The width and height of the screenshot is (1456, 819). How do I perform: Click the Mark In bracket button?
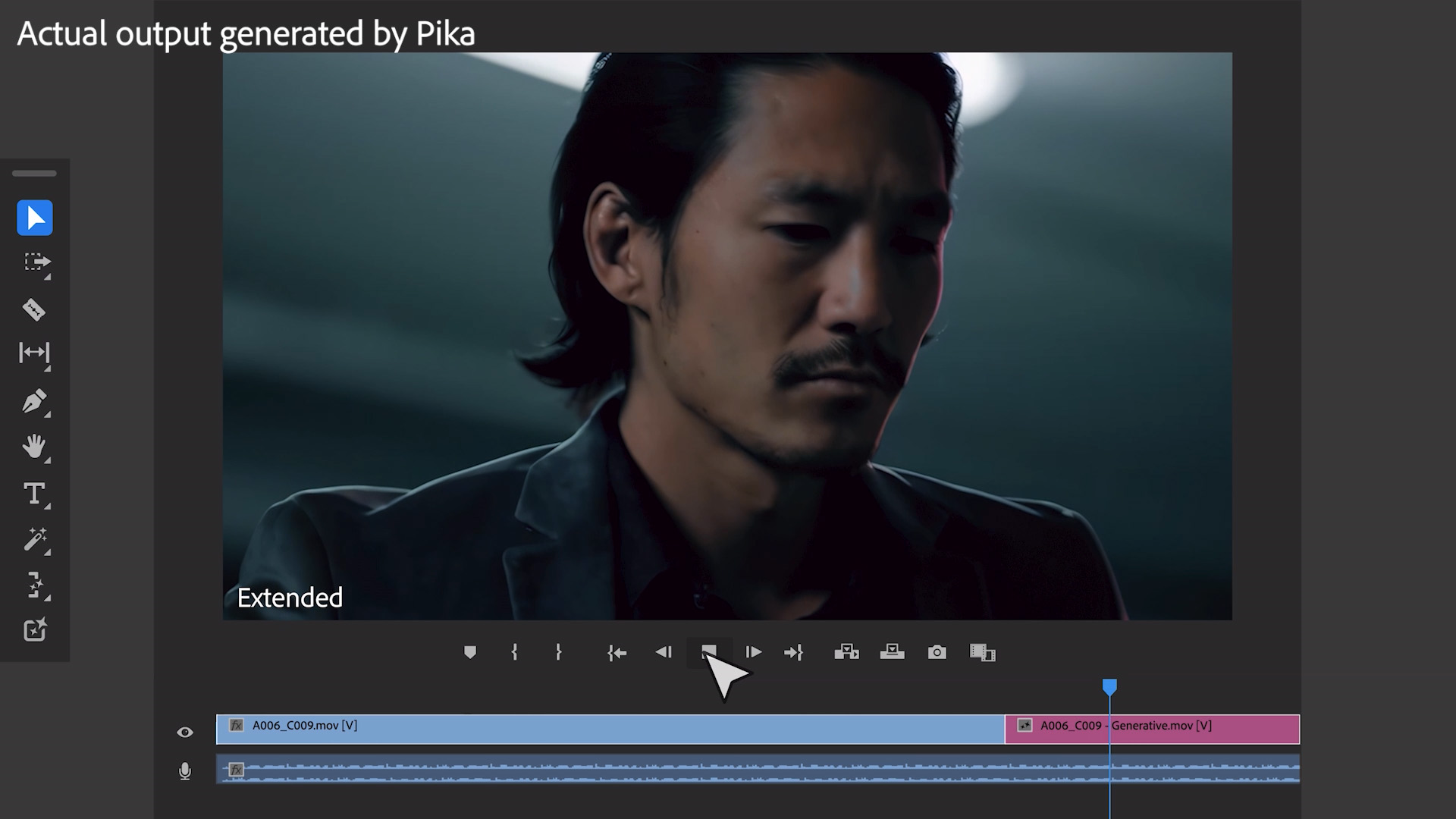point(514,652)
